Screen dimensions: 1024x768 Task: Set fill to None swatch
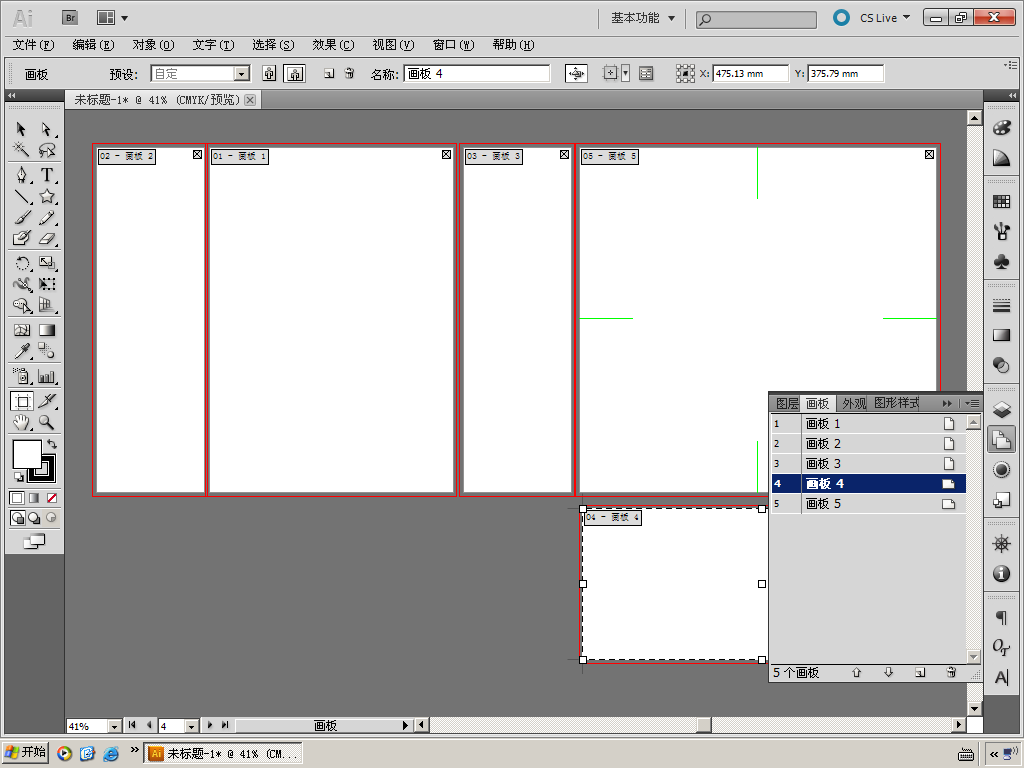[52, 498]
